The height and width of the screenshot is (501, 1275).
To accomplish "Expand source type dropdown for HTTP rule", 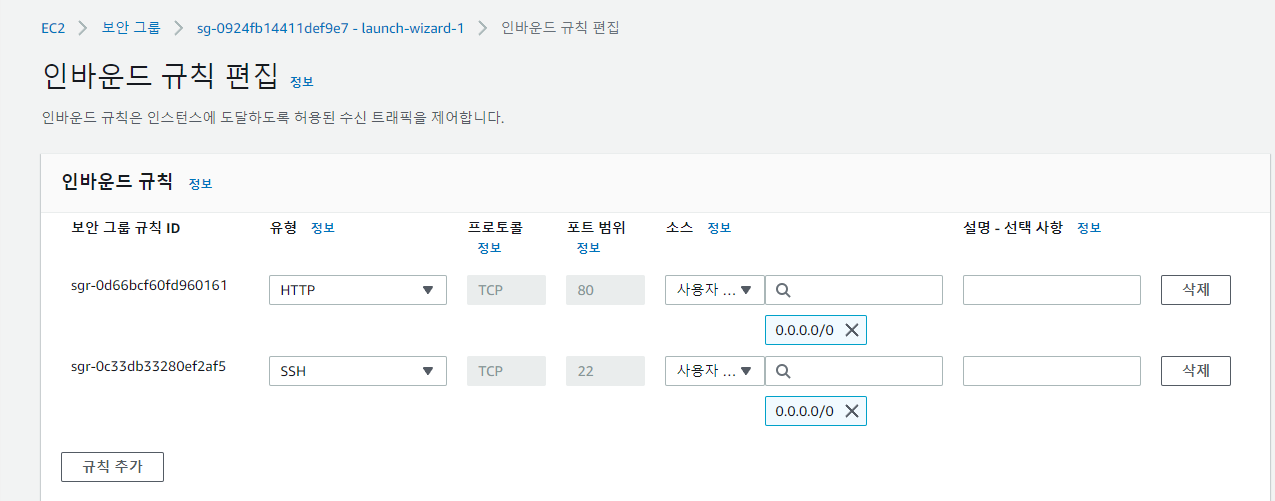I will coord(715,290).
